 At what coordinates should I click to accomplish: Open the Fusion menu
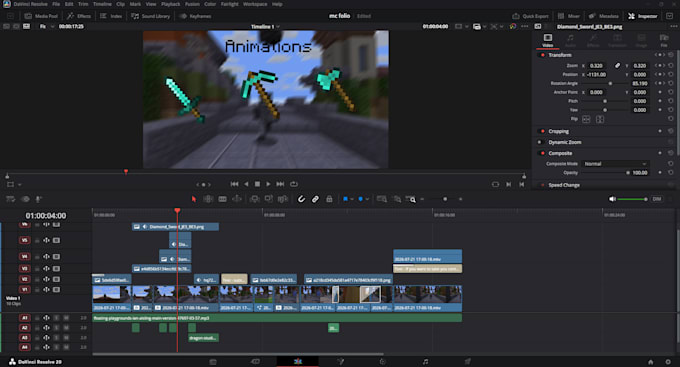(x=192, y=4)
